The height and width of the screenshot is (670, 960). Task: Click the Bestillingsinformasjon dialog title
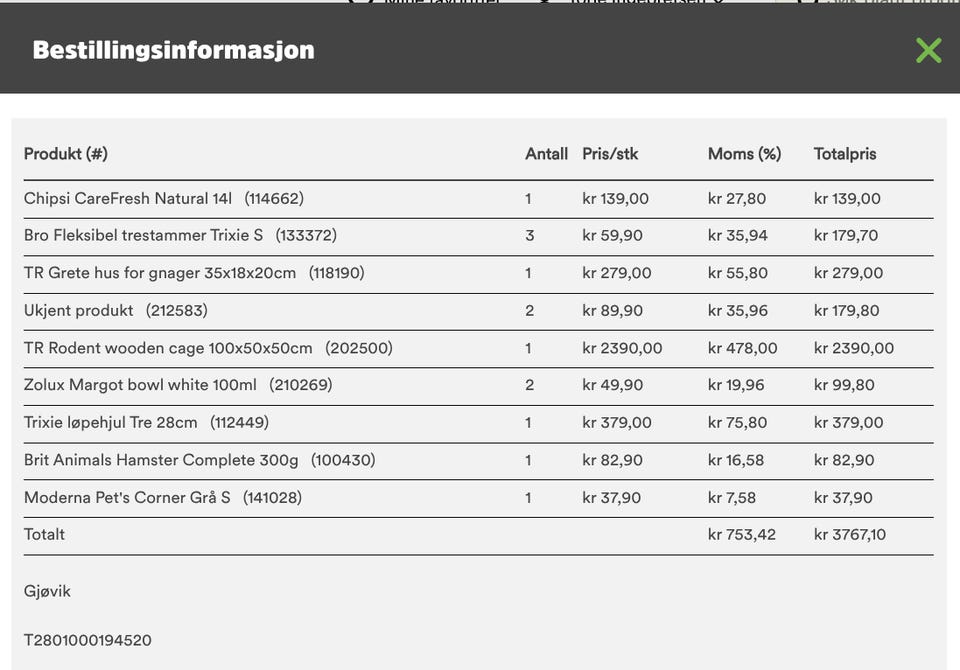[173, 50]
